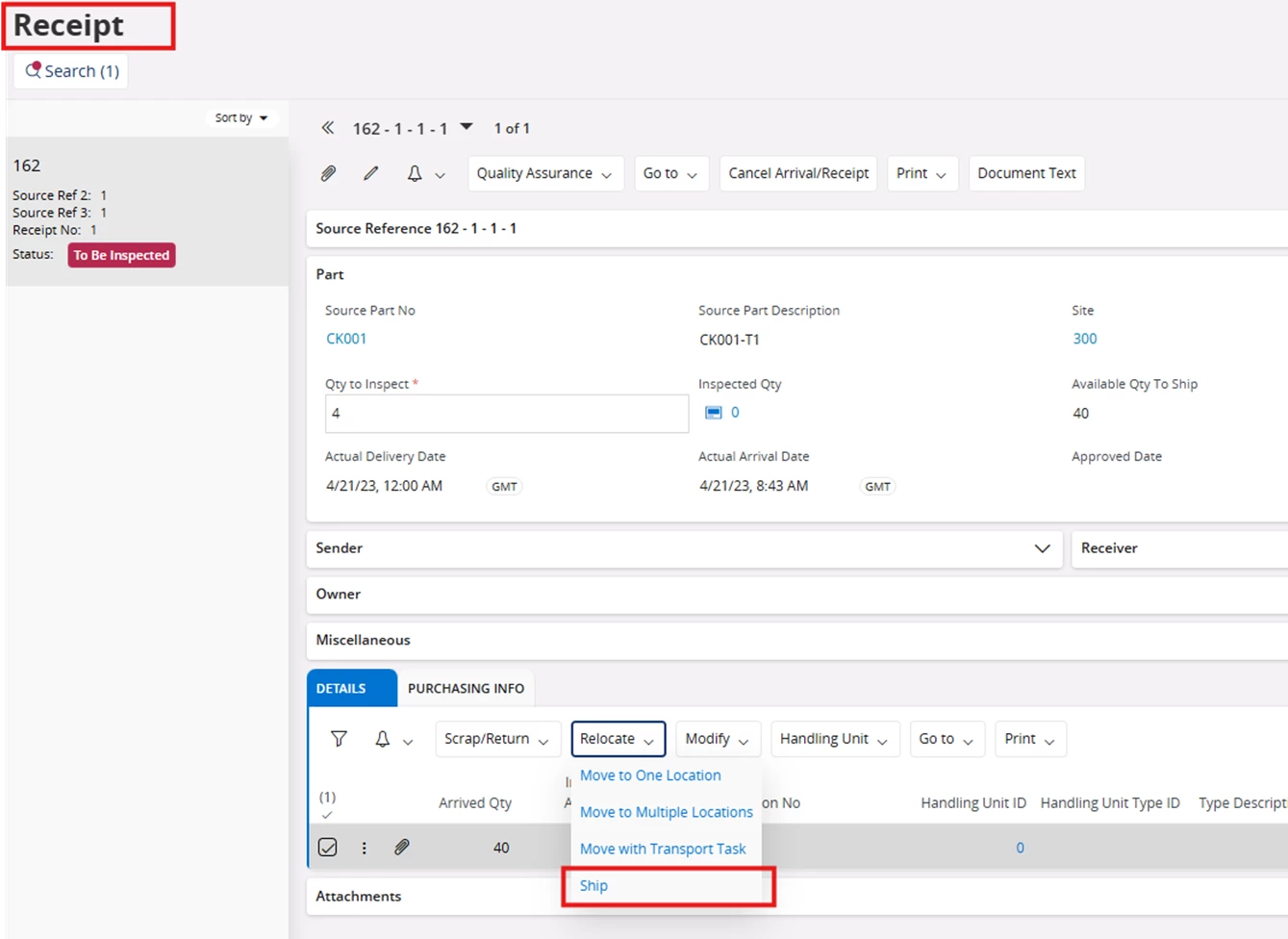Click the bell icon in Details toolbar
This screenshot has width=1288, height=939.
[x=382, y=739]
